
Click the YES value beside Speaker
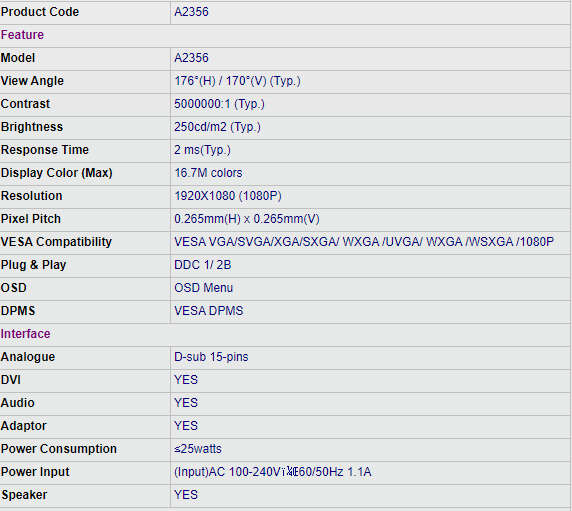coord(186,495)
